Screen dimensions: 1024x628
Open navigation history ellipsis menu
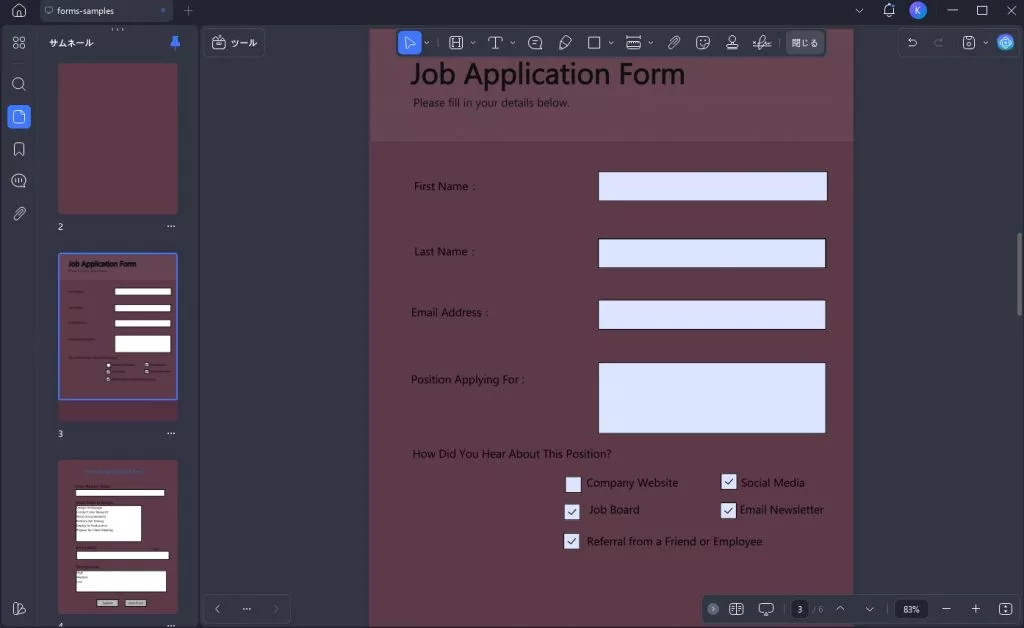point(247,609)
